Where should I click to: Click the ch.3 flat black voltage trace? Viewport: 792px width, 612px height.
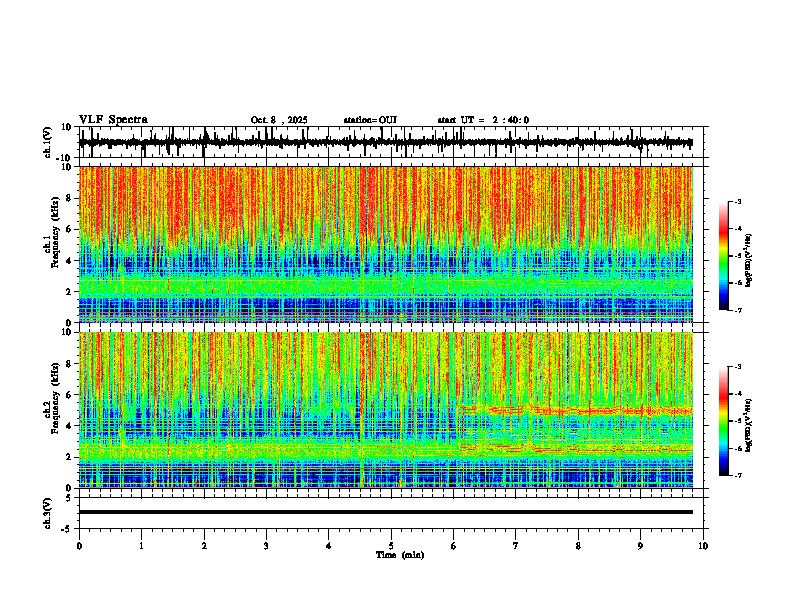tap(386, 512)
